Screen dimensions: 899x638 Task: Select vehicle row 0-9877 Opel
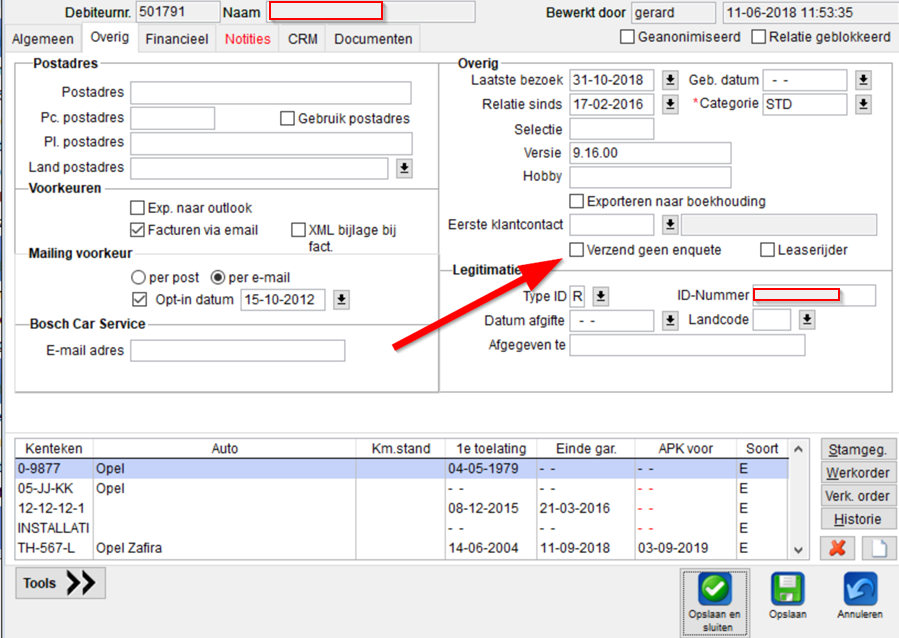(x=401, y=469)
